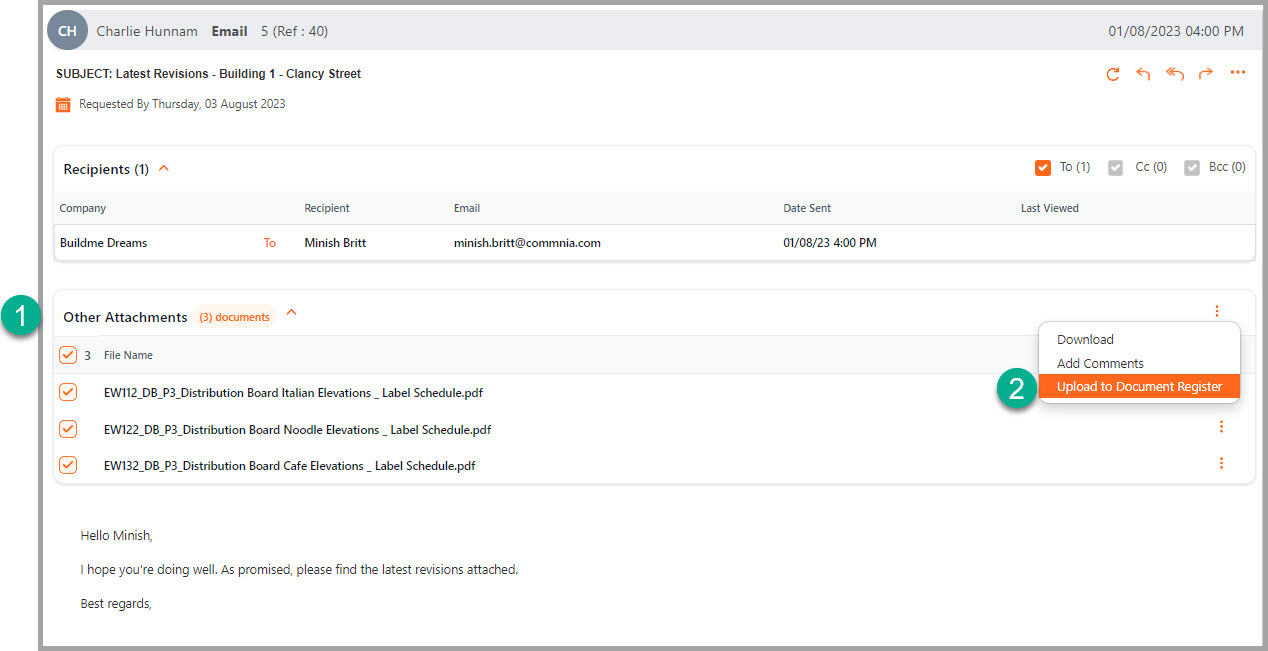Uncheck the select-all attachments checkbox
The width and height of the screenshot is (1268, 651).
coord(68,355)
